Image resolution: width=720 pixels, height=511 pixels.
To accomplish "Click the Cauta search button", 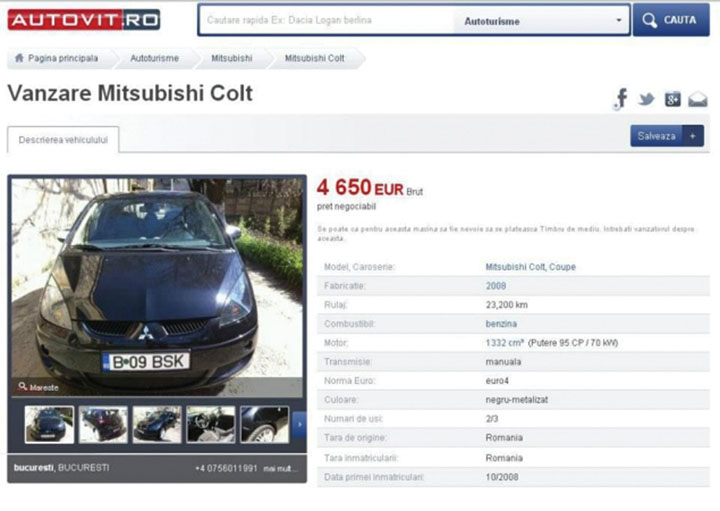I will coord(671,20).
